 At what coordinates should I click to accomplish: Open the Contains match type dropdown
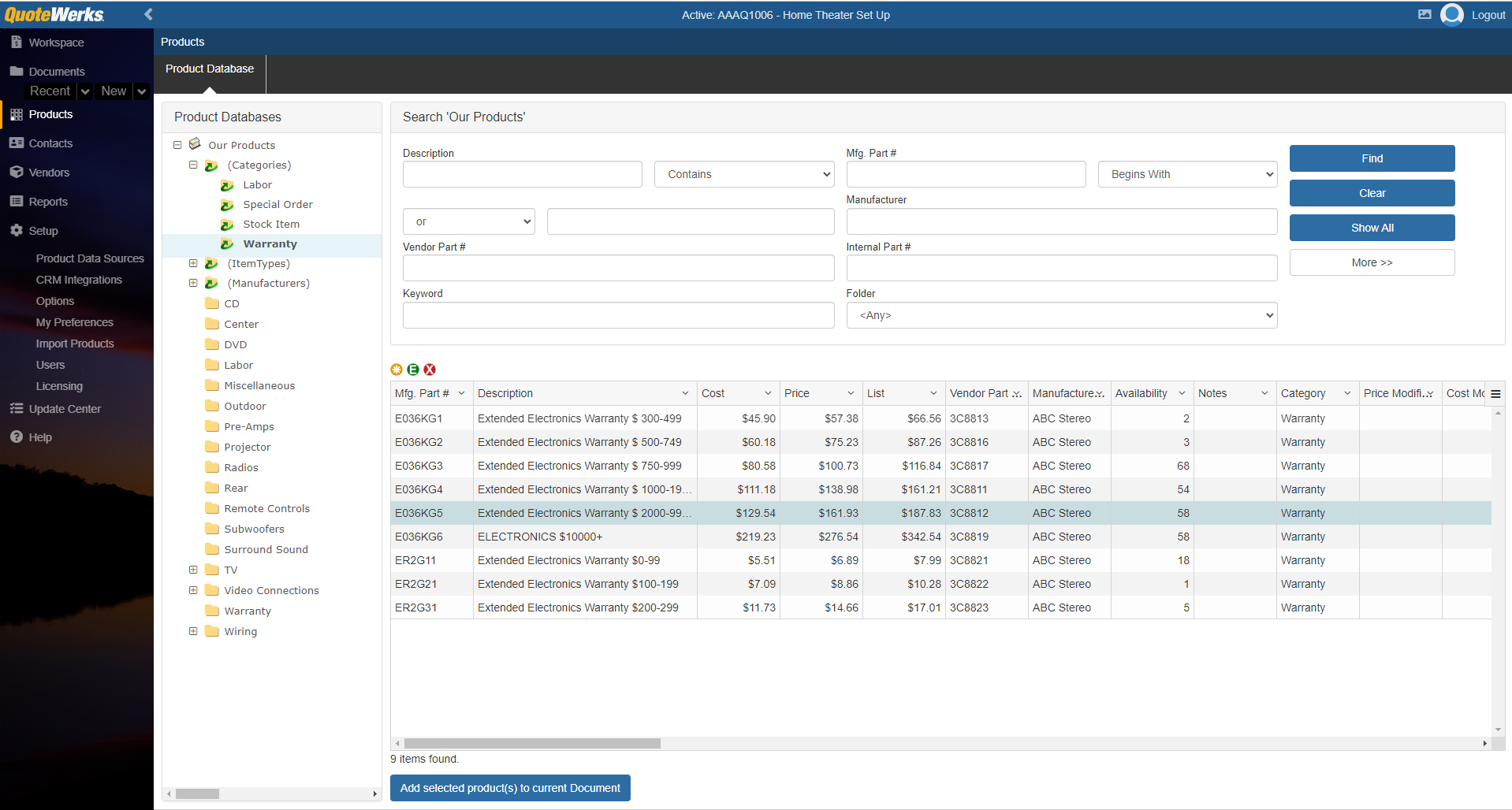744,174
